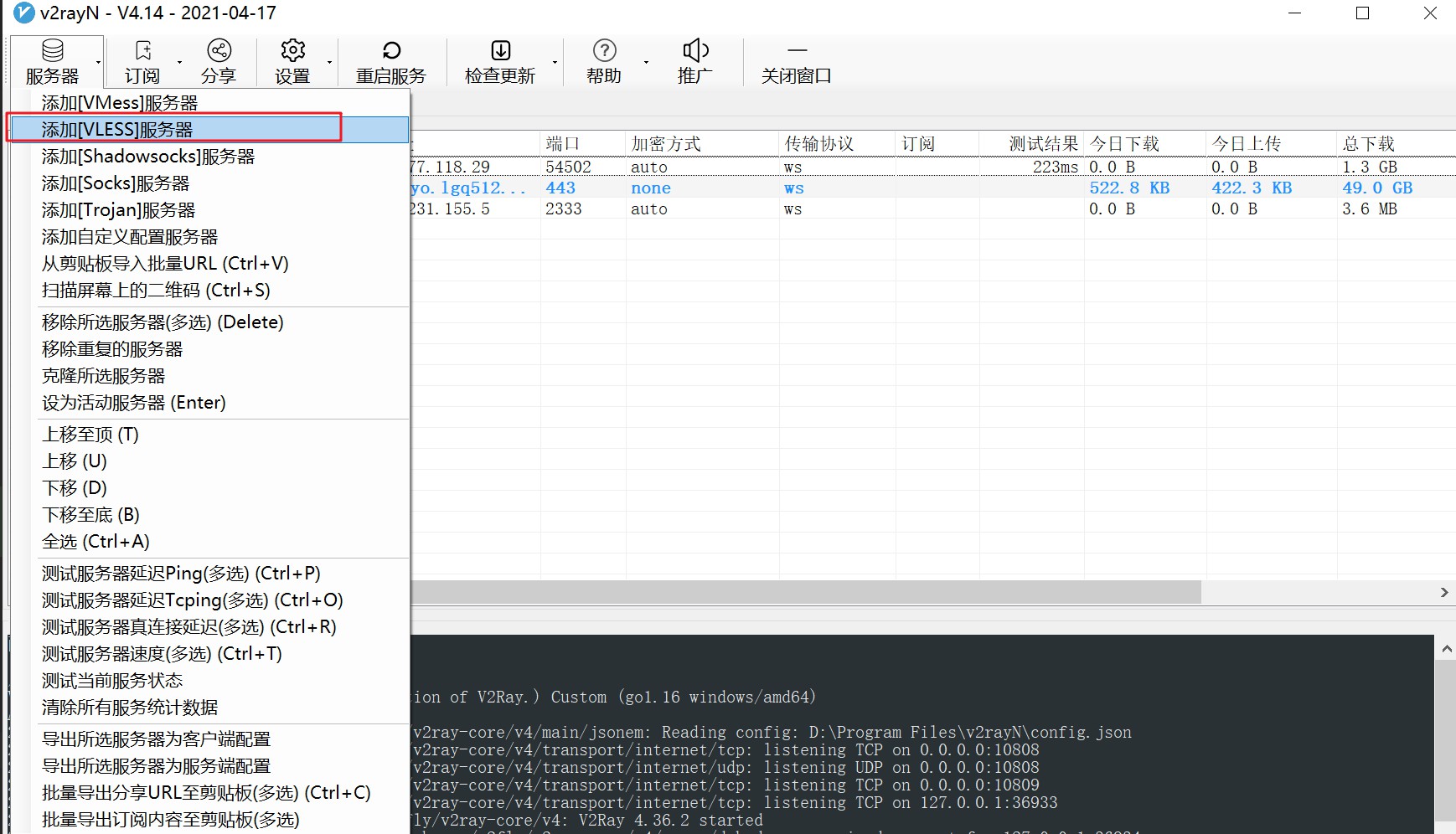1456x834 pixels.
Task: Choose 下移 (D) menu entry
Action: 208,488
